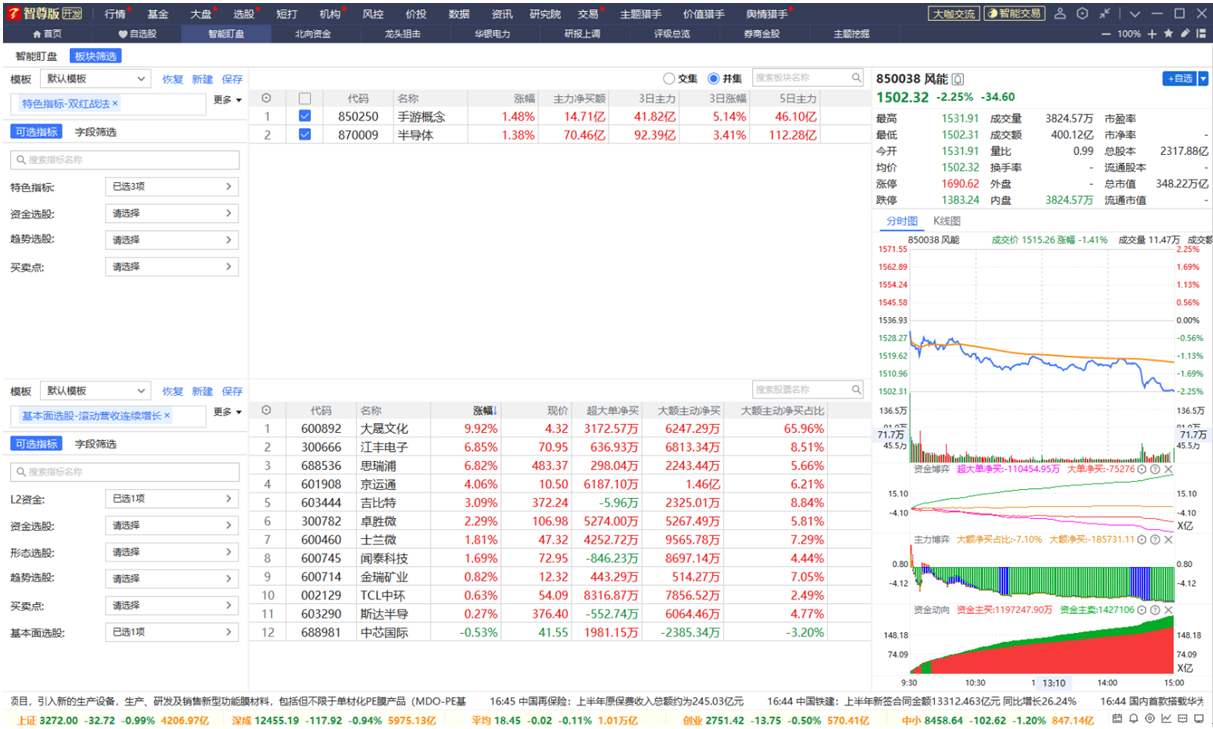Viewport: 1213px width, 729px height.
Task: Click the 智能交易 button
Action: 1014,14
